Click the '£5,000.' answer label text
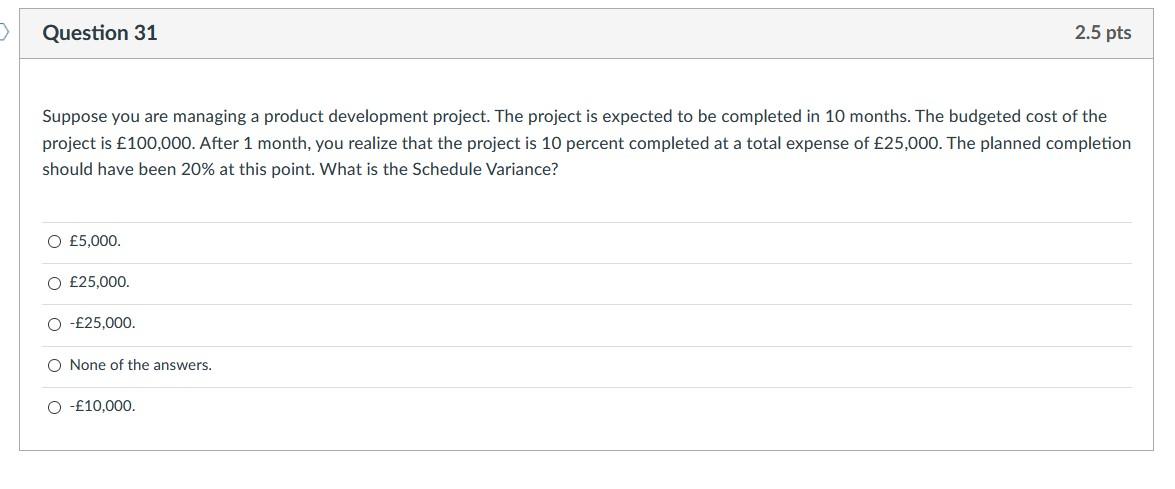The height and width of the screenshot is (489, 1175). click(95, 241)
